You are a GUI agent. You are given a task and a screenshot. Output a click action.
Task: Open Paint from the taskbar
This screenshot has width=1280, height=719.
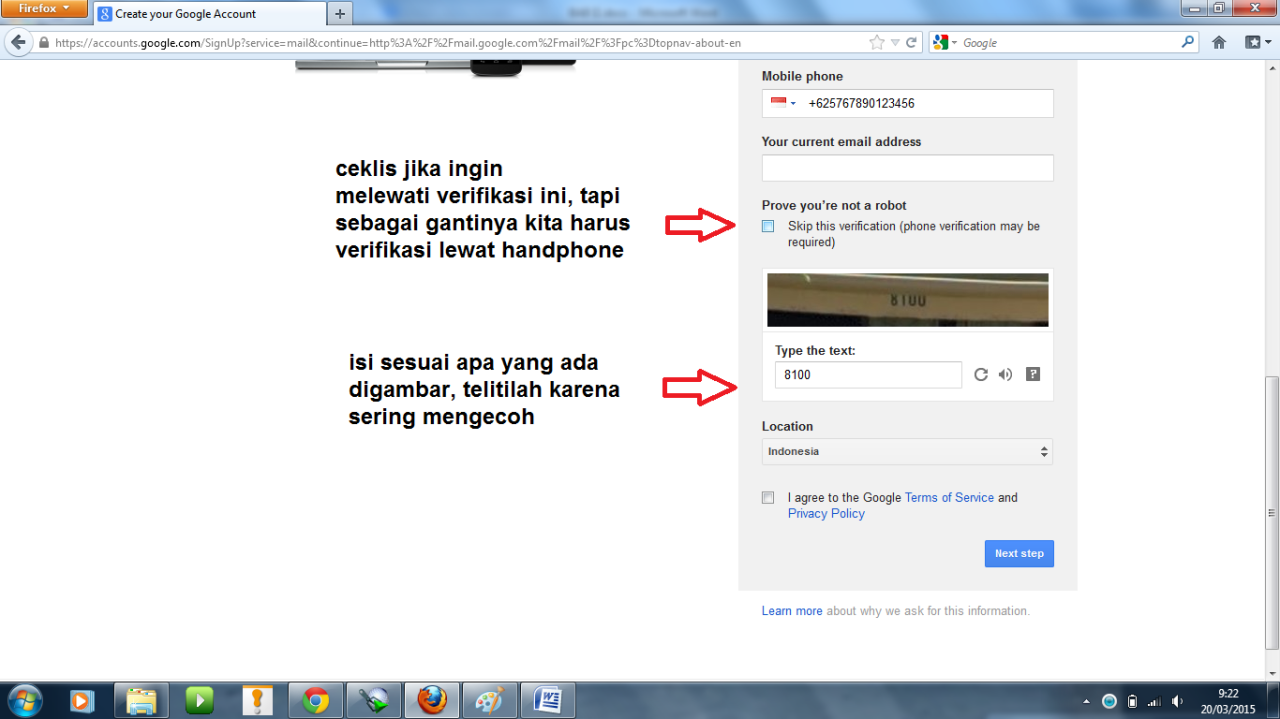point(490,700)
